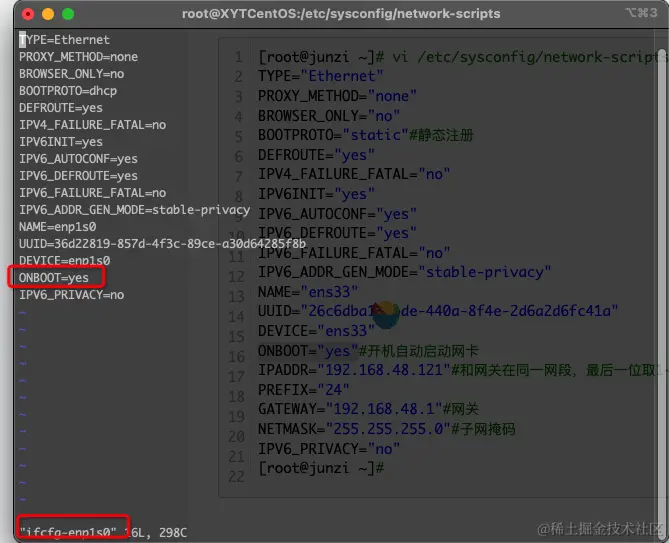Click PROXY_METHOD="none" in the code panel
Screen dimensions: 669x543
click(x=337, y=96)
